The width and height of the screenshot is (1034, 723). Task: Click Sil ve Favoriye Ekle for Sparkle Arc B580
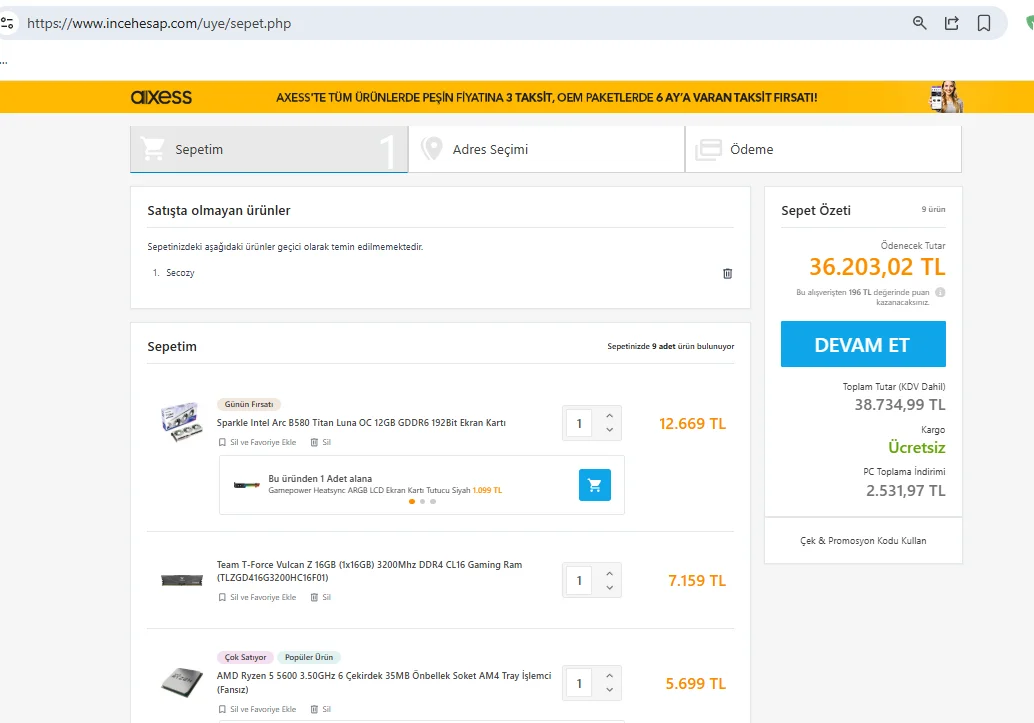click(x=263, y=443)
